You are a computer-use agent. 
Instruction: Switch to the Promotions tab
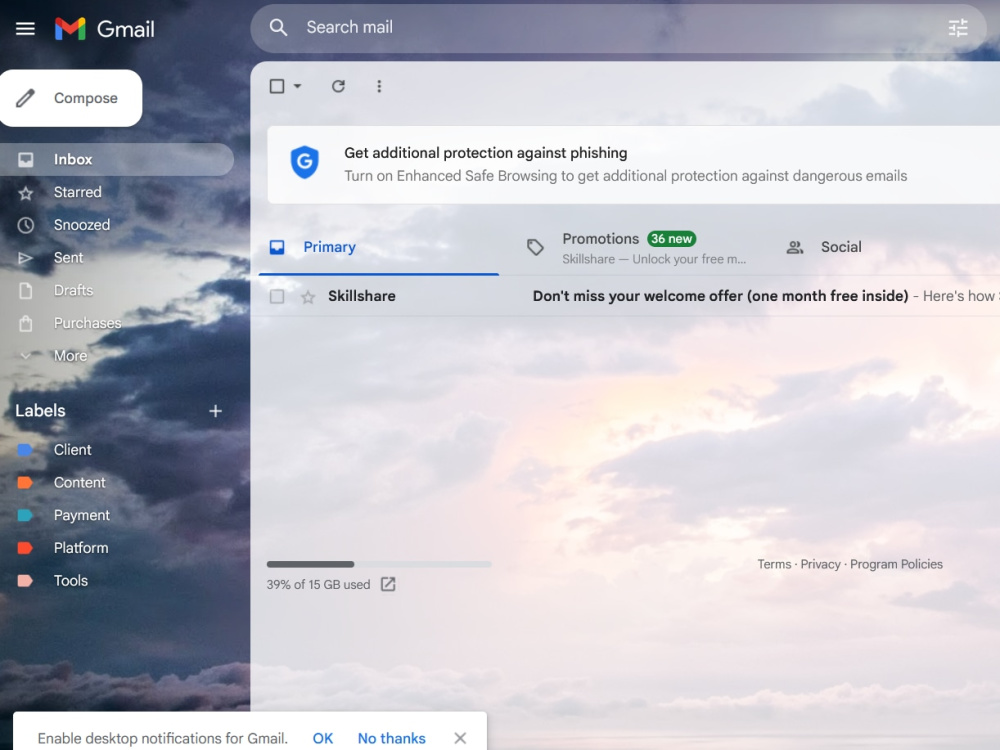click(x=640, y=247)
